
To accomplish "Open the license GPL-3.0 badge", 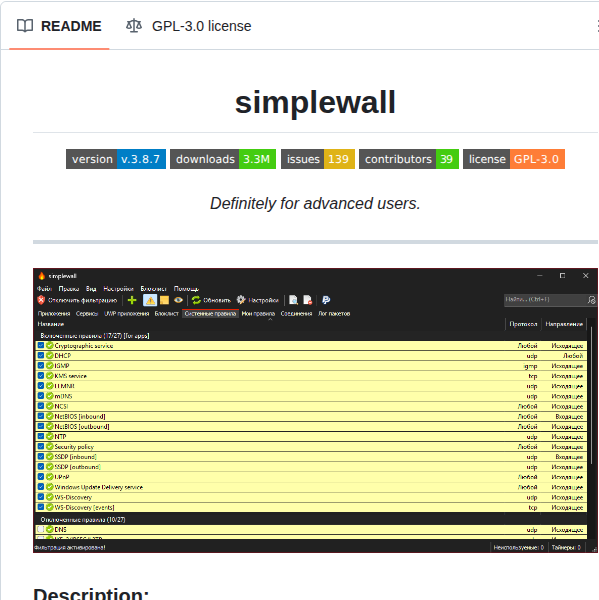I will click(x=514, y=159).
